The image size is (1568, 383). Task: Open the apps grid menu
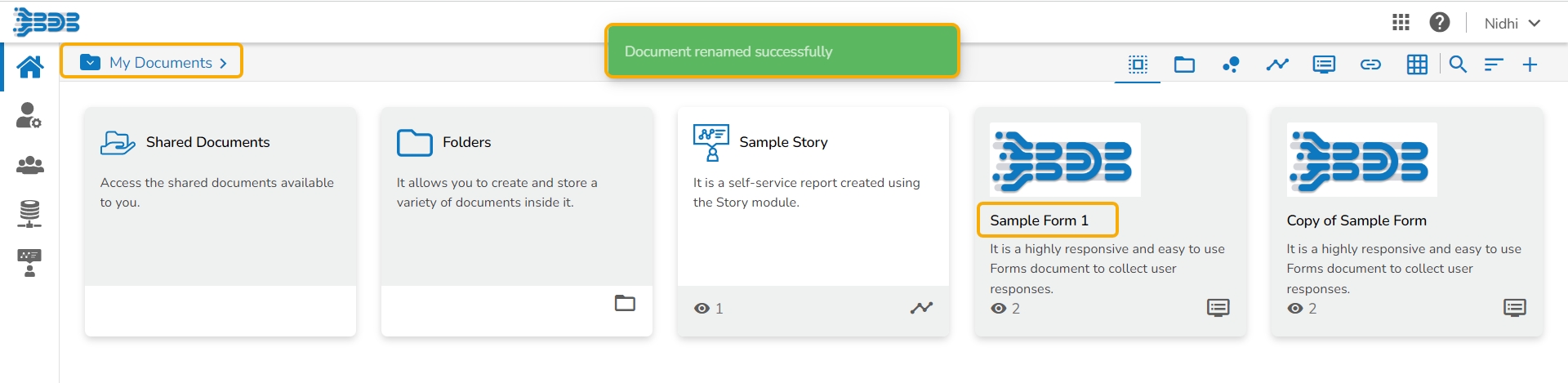(x=1401, y=23)
